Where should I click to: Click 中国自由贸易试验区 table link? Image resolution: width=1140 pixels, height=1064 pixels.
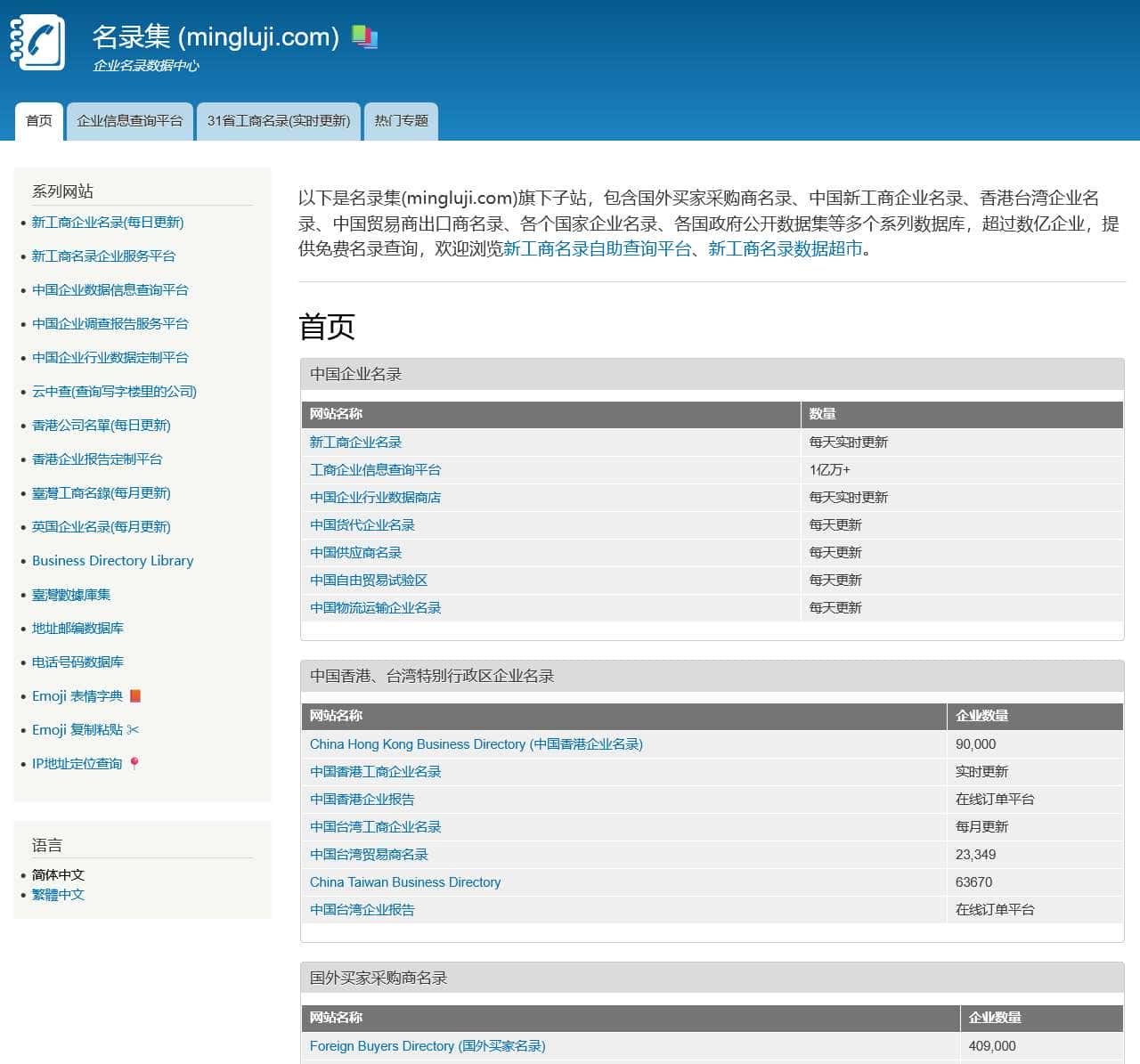pos(369,581)
